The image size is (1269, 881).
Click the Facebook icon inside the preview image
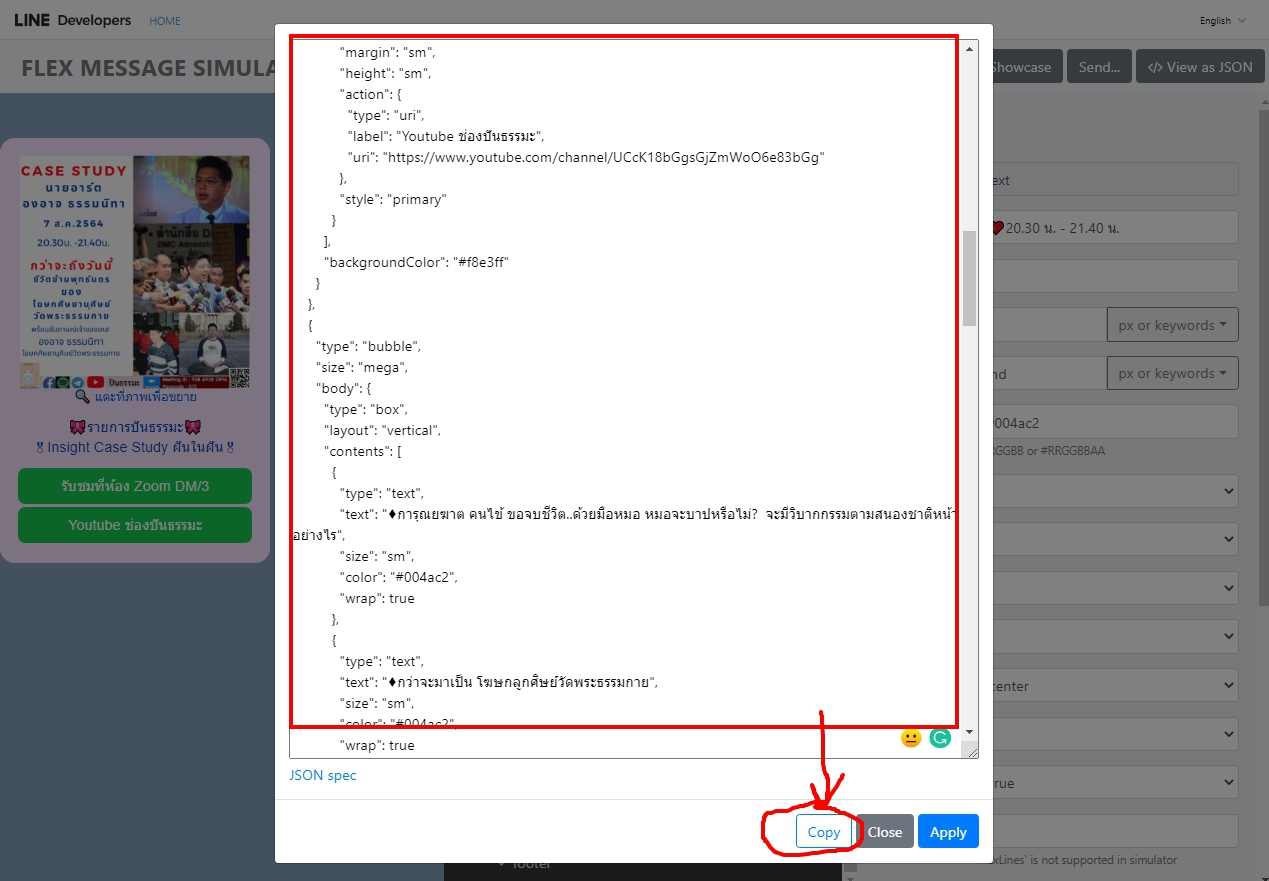click(x=48, y=382)
